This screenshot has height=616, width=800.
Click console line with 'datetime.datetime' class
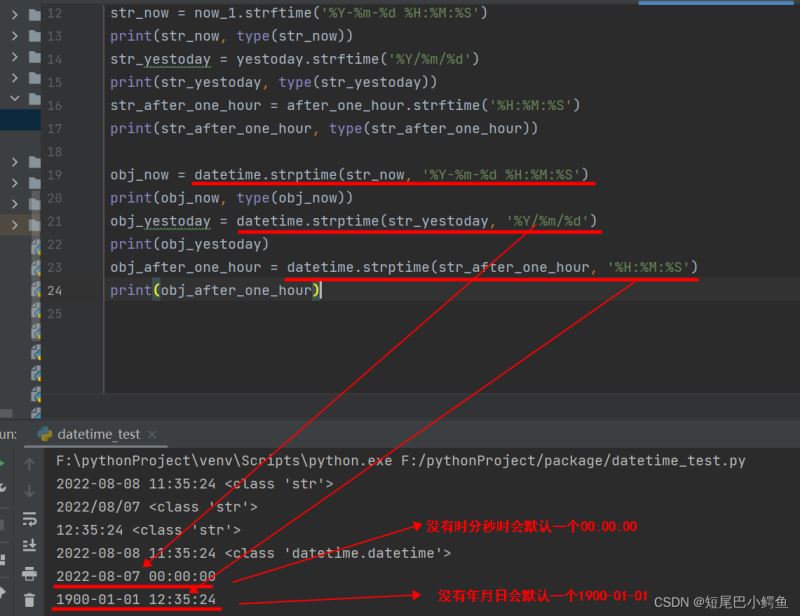[253, 553]
